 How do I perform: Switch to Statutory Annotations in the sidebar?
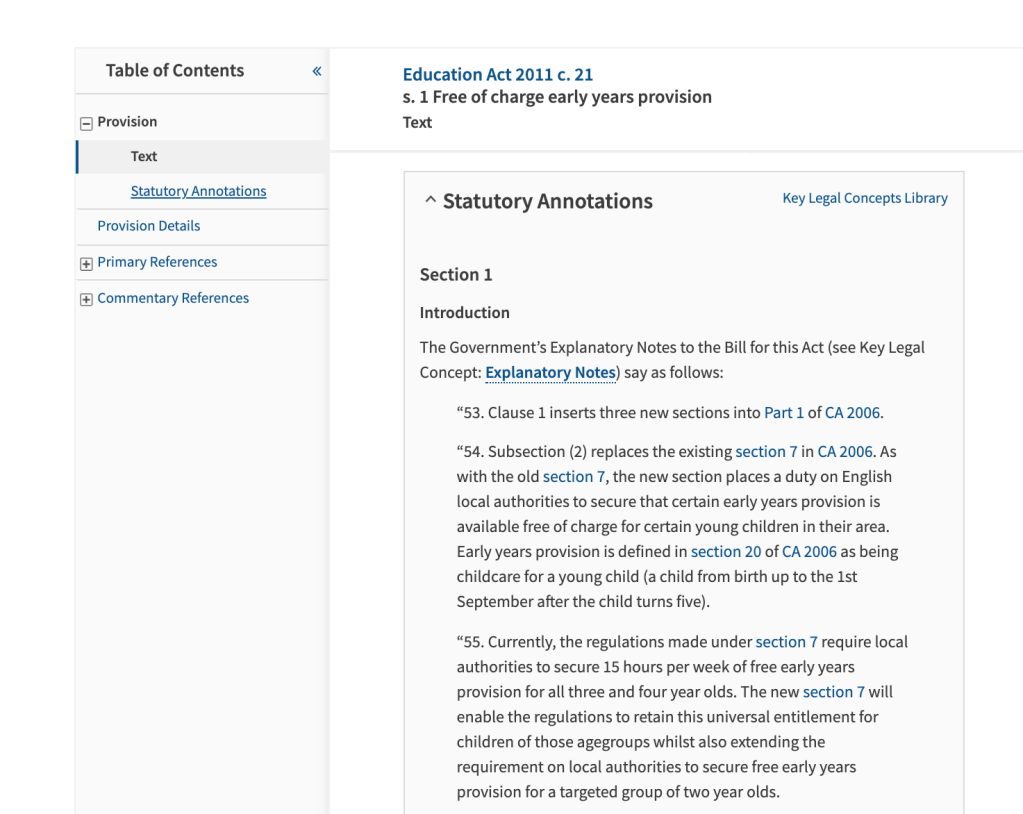coord(197,191)
